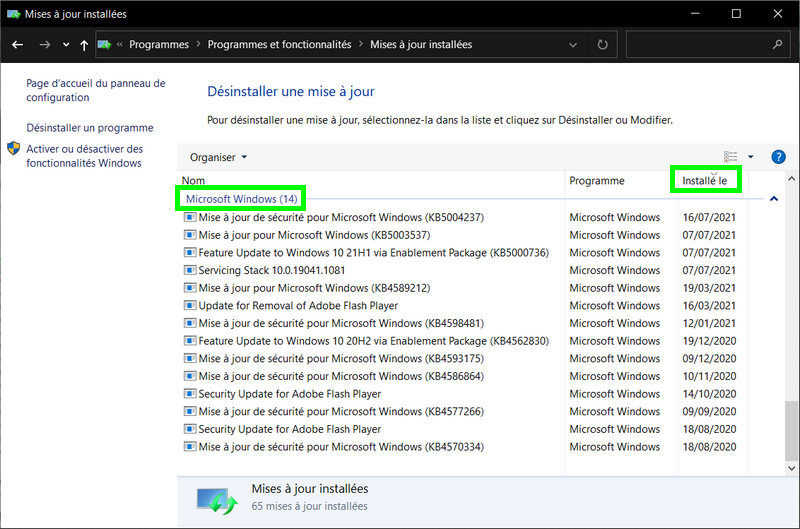Sort by the Programme column header
Screen dimensions: 800x529
click(x=597, y=181)
